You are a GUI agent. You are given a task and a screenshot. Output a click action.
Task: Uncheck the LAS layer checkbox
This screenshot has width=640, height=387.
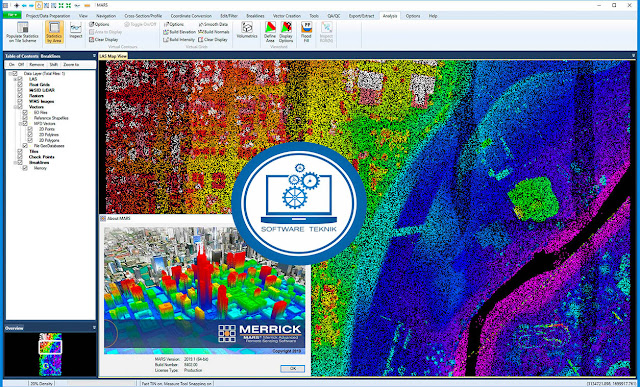pos(20,79)
